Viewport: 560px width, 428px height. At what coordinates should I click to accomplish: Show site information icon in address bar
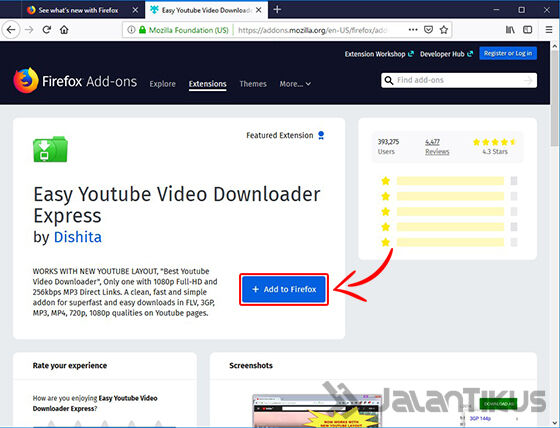point(131,30)
